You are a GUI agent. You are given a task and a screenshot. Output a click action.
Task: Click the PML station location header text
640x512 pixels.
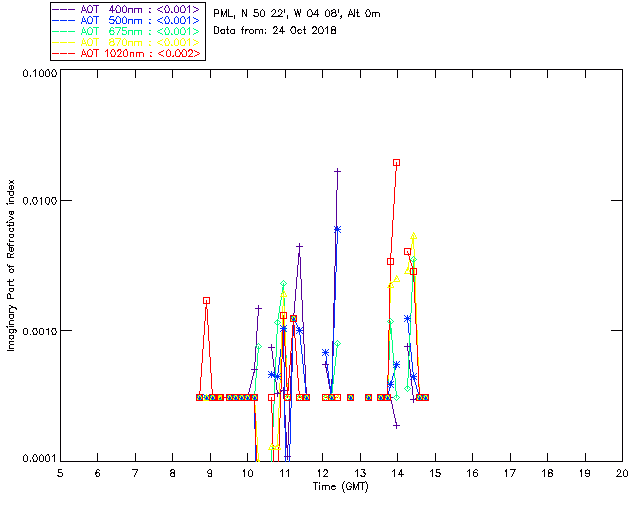click(297, 14)
